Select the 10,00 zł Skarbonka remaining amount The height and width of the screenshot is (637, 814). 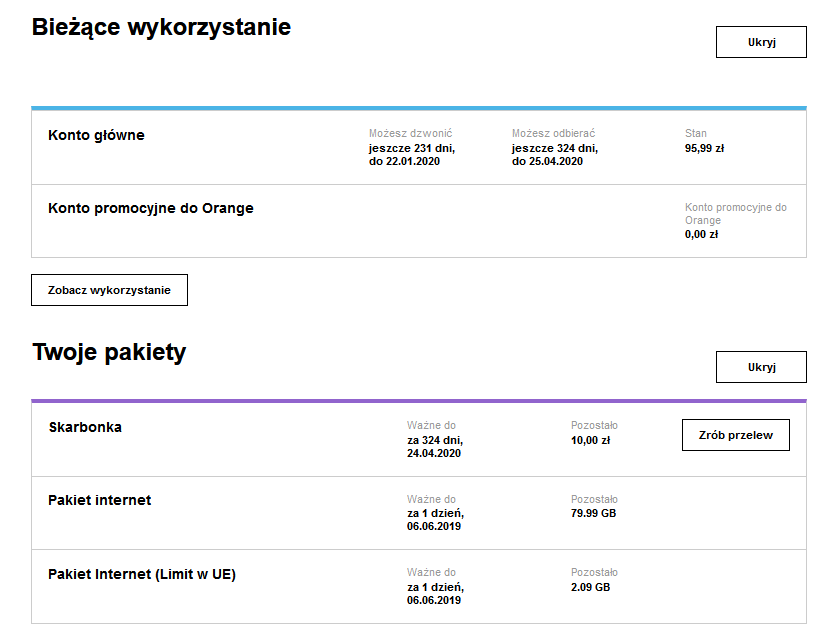click(590, 440)
